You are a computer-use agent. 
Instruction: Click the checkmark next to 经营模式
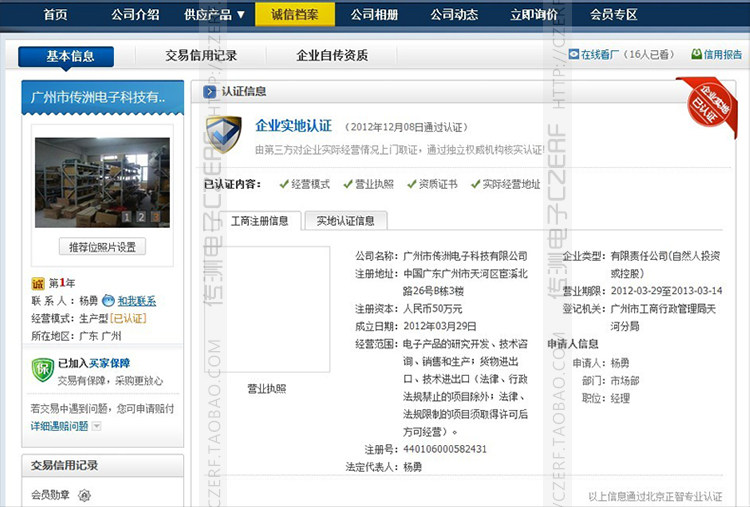(284, 184)
